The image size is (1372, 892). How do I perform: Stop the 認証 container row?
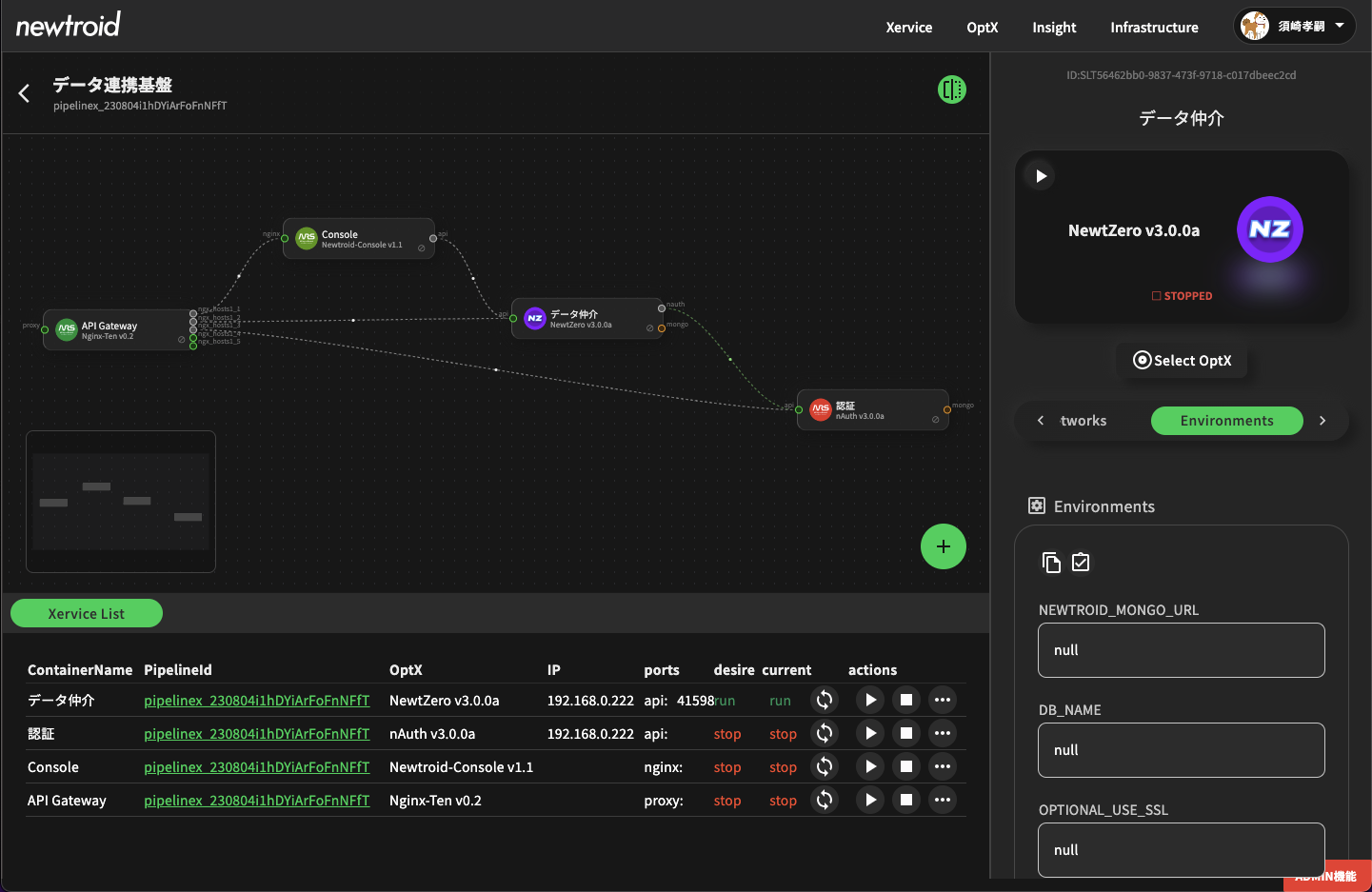[x=906, y=733]
